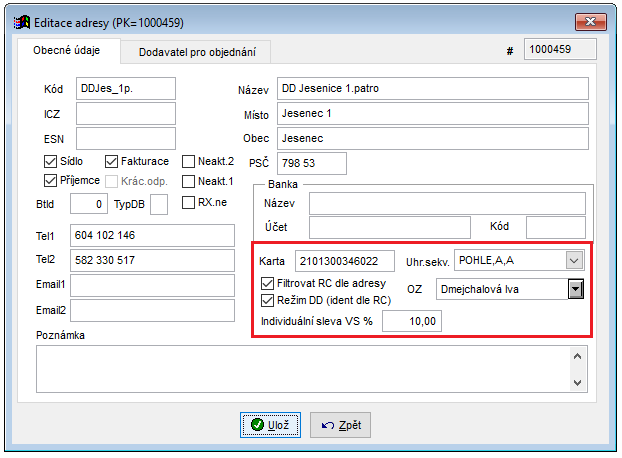Select the Obecné údaje tab

(x=67, y=52)
